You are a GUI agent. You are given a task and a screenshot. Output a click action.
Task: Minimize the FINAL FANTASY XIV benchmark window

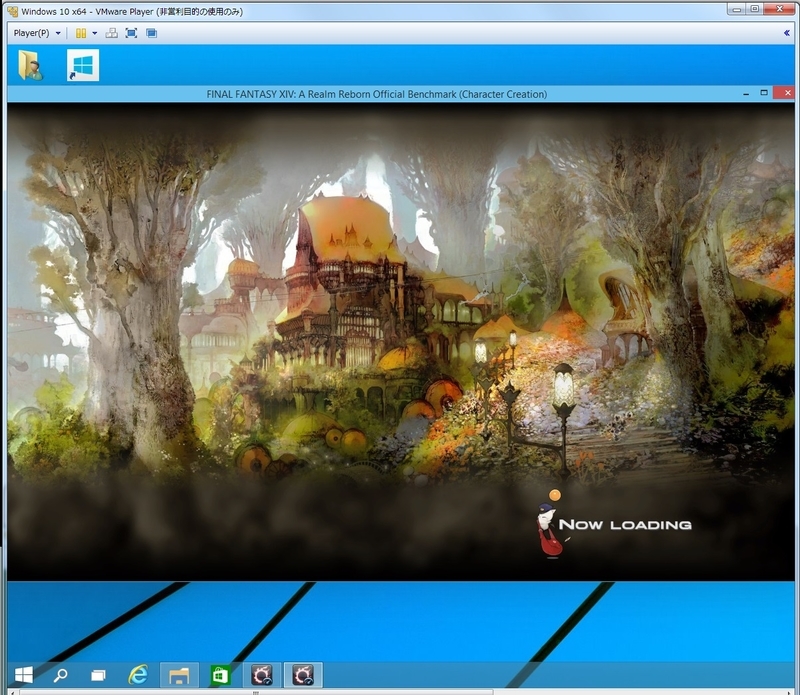[x=746, y=94]
